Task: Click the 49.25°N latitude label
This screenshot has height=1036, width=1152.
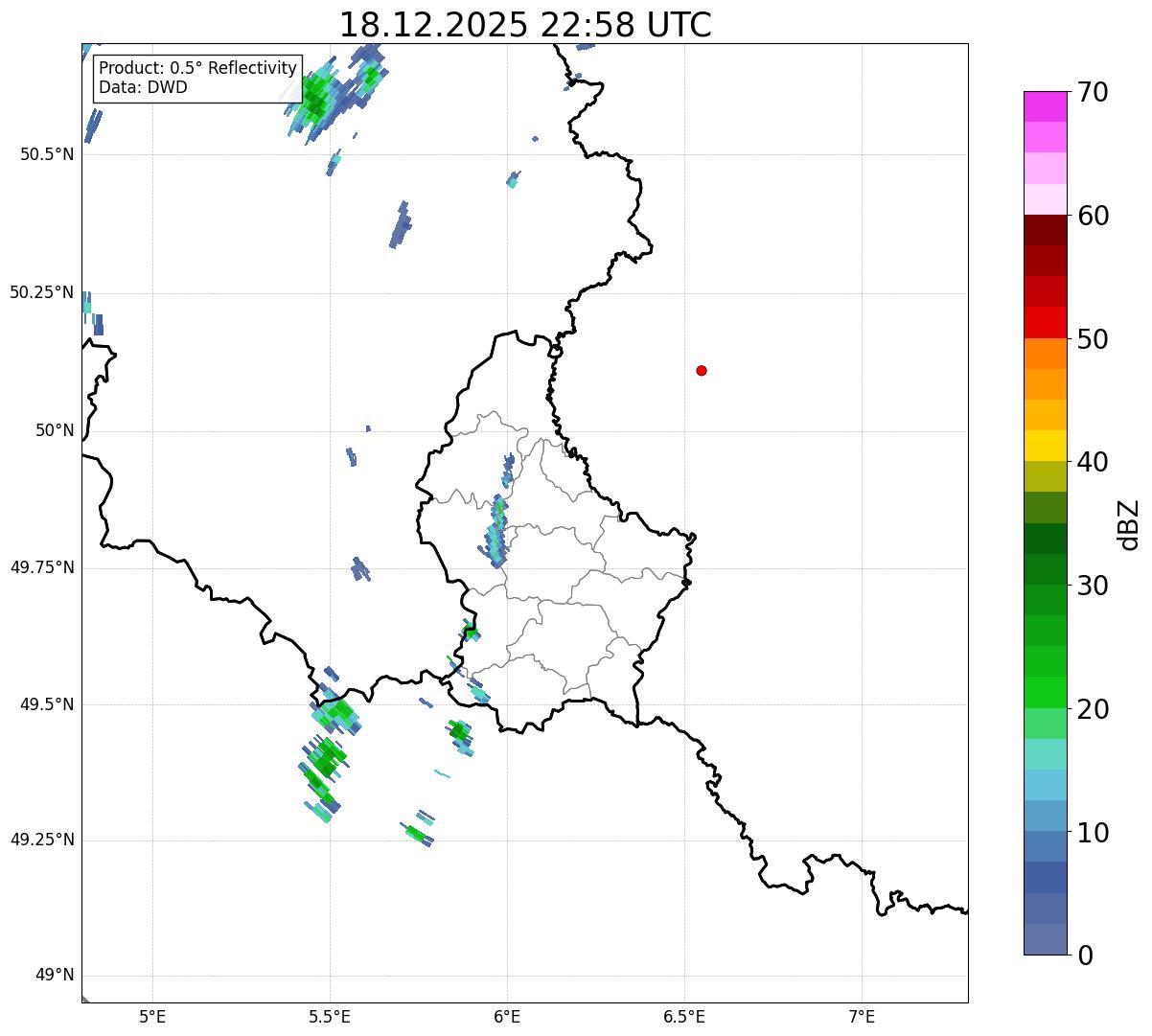Action: [42, 840]
